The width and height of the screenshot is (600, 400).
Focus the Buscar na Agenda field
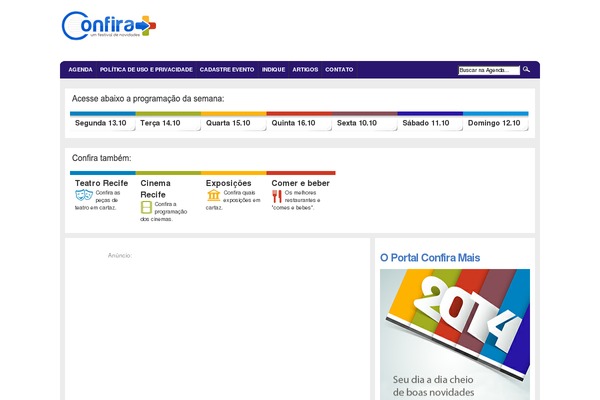point(489,70)
